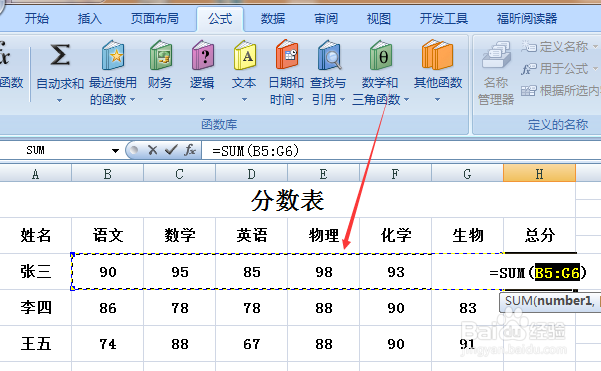Click inside the formula bar text =SUM(B5:G6)

255,151
